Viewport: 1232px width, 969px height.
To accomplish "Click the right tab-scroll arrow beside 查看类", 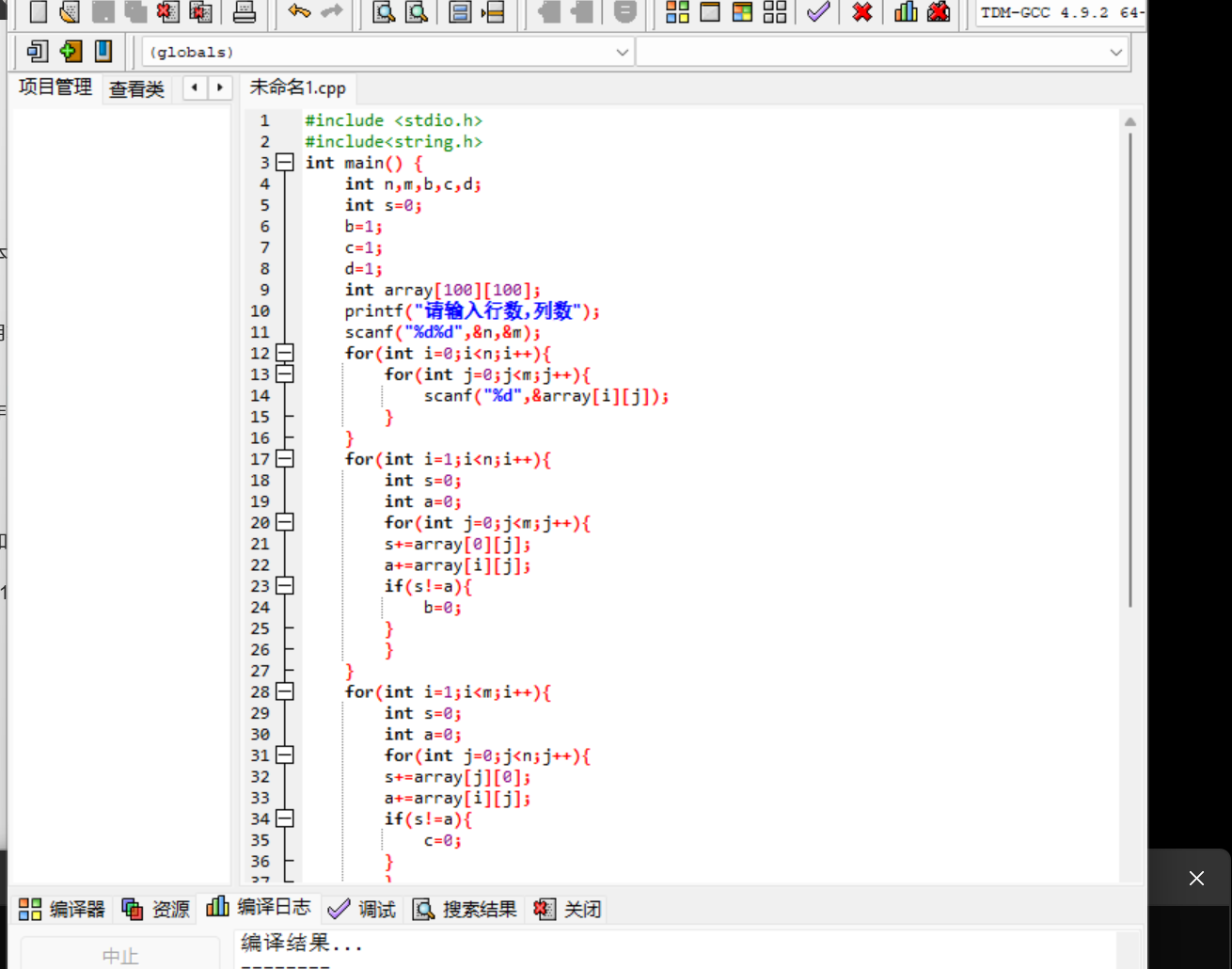I will coord(220,87).
